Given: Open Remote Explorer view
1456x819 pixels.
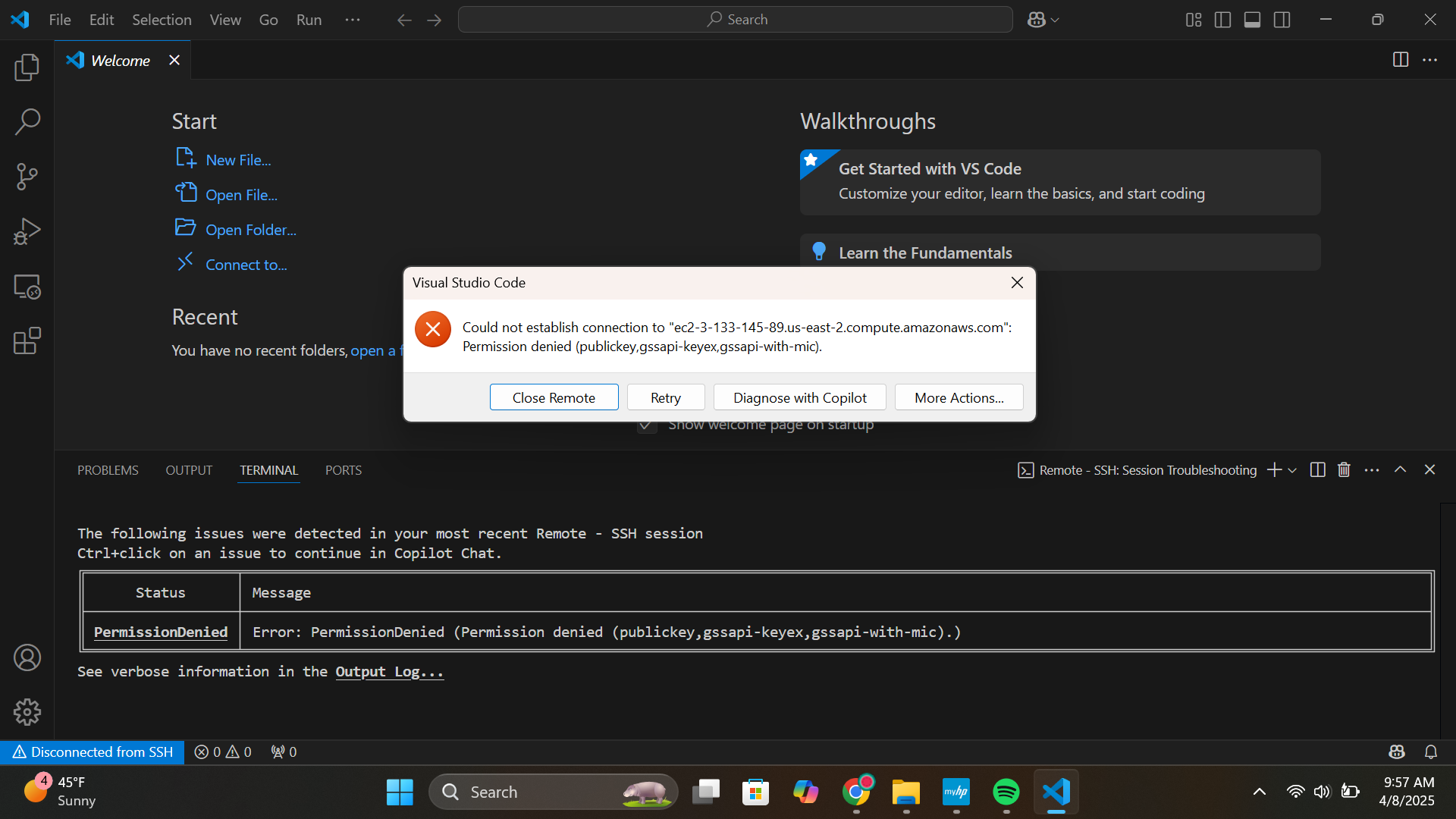Looking at the screenshot, I should coord(27,287).
